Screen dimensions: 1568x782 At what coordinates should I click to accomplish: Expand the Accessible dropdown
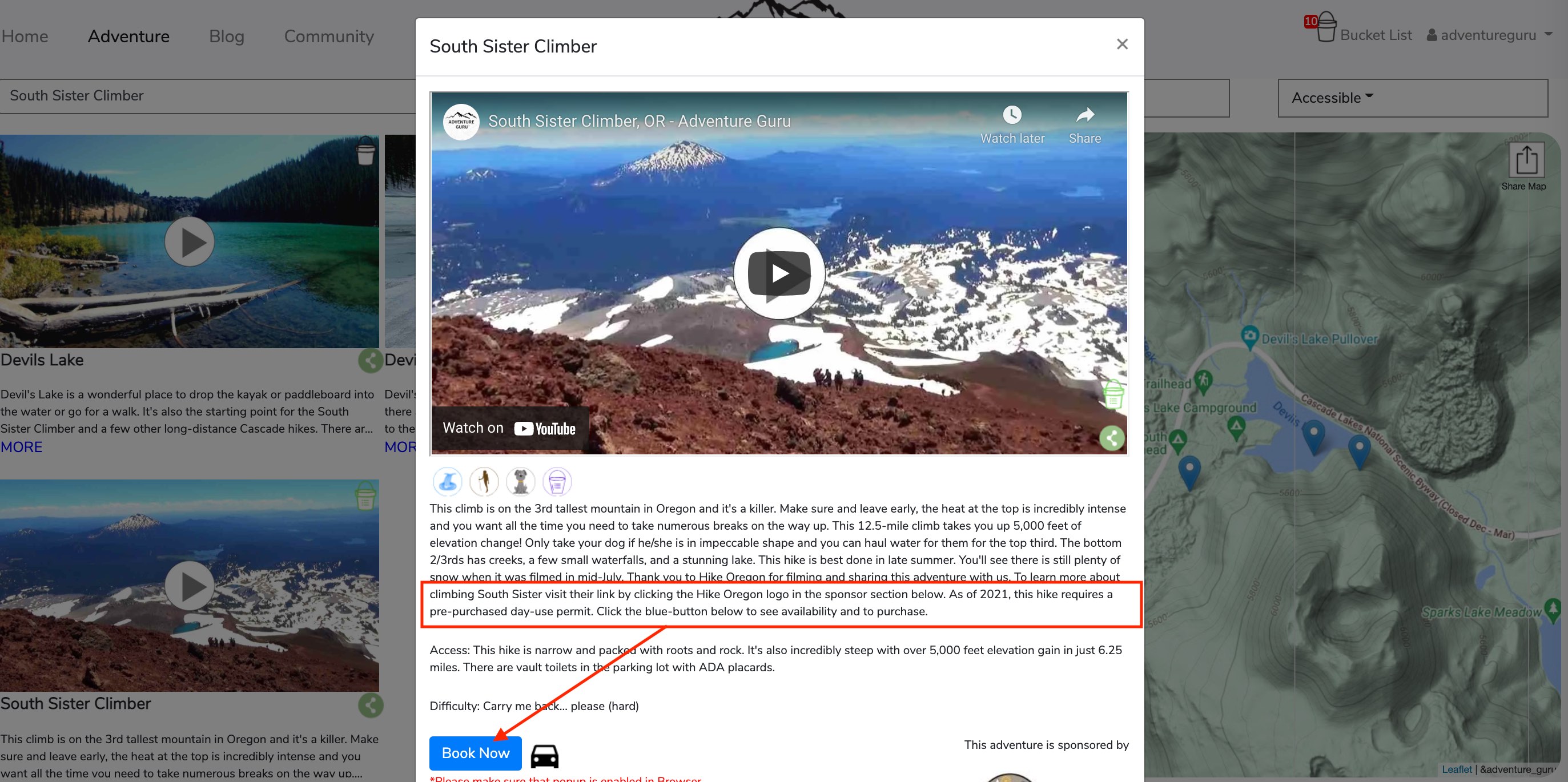click(1412, 98)
